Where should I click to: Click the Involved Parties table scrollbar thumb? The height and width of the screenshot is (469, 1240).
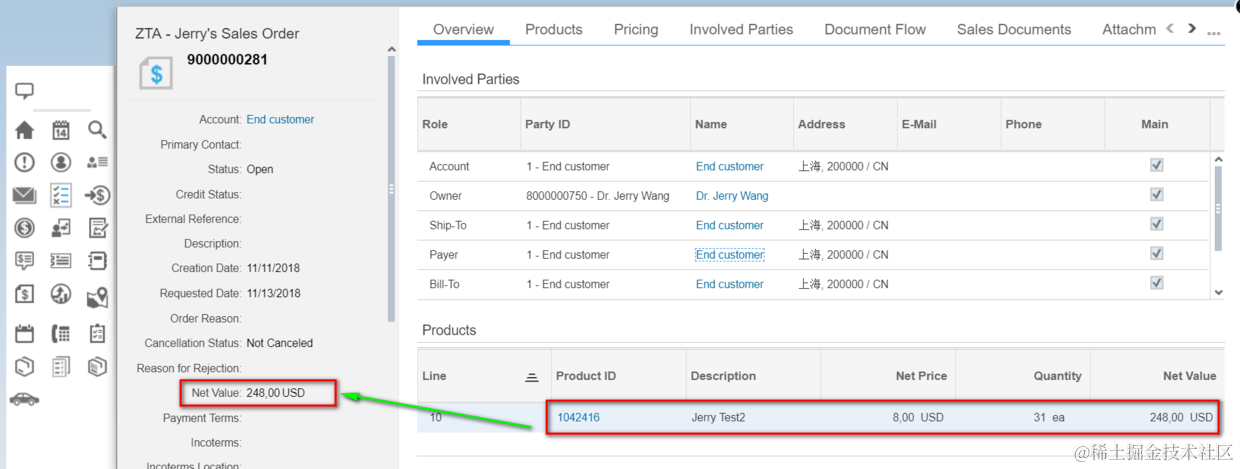pos(1217,208)
